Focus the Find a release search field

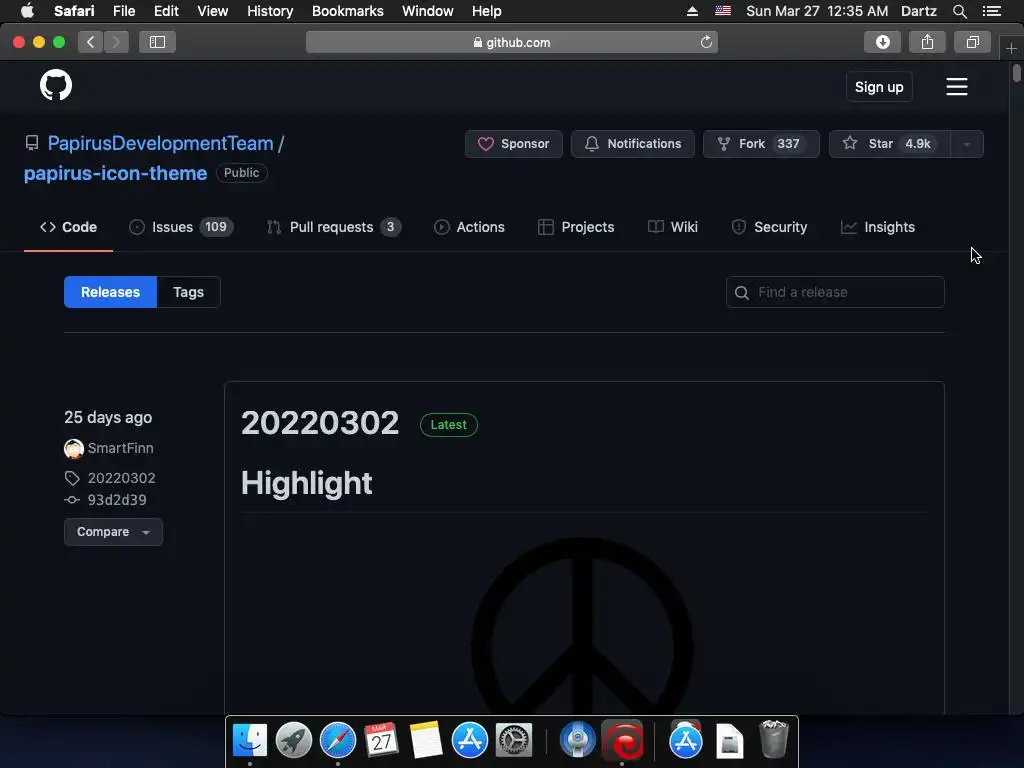pyautogui.click(x=835, y=293)
